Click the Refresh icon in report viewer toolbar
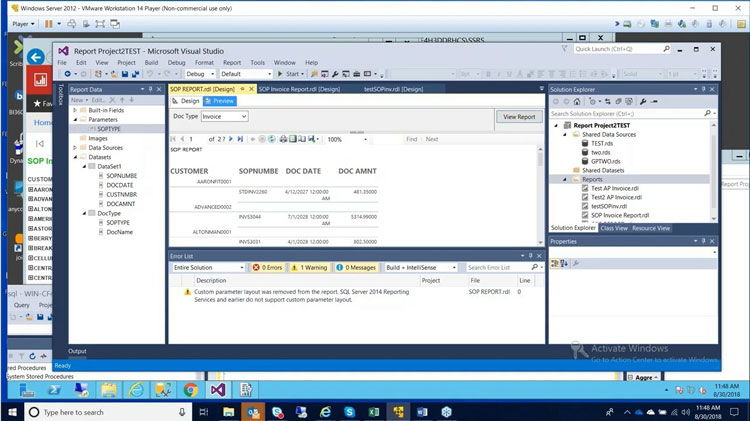 [273, 139]
